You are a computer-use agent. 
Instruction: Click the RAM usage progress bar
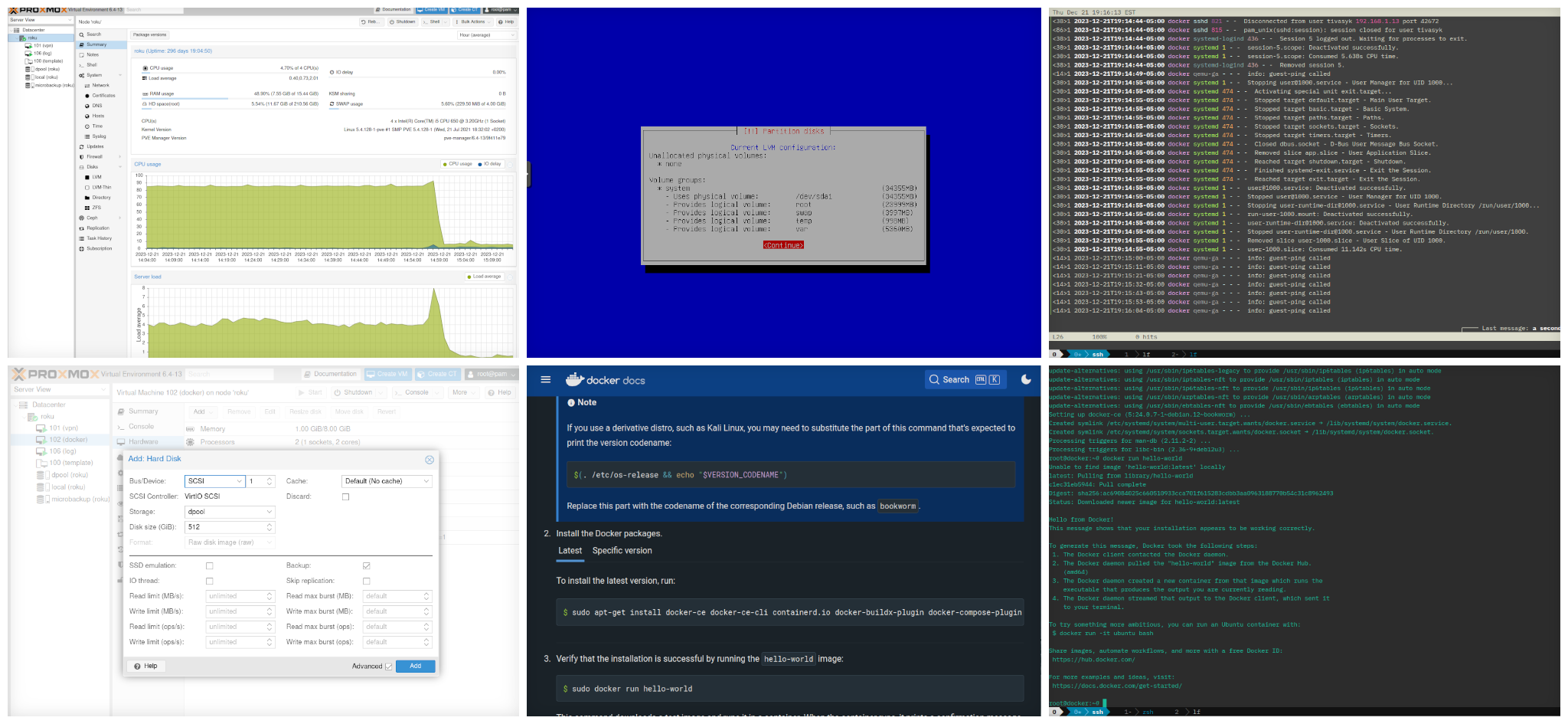(x=230, y=98)
